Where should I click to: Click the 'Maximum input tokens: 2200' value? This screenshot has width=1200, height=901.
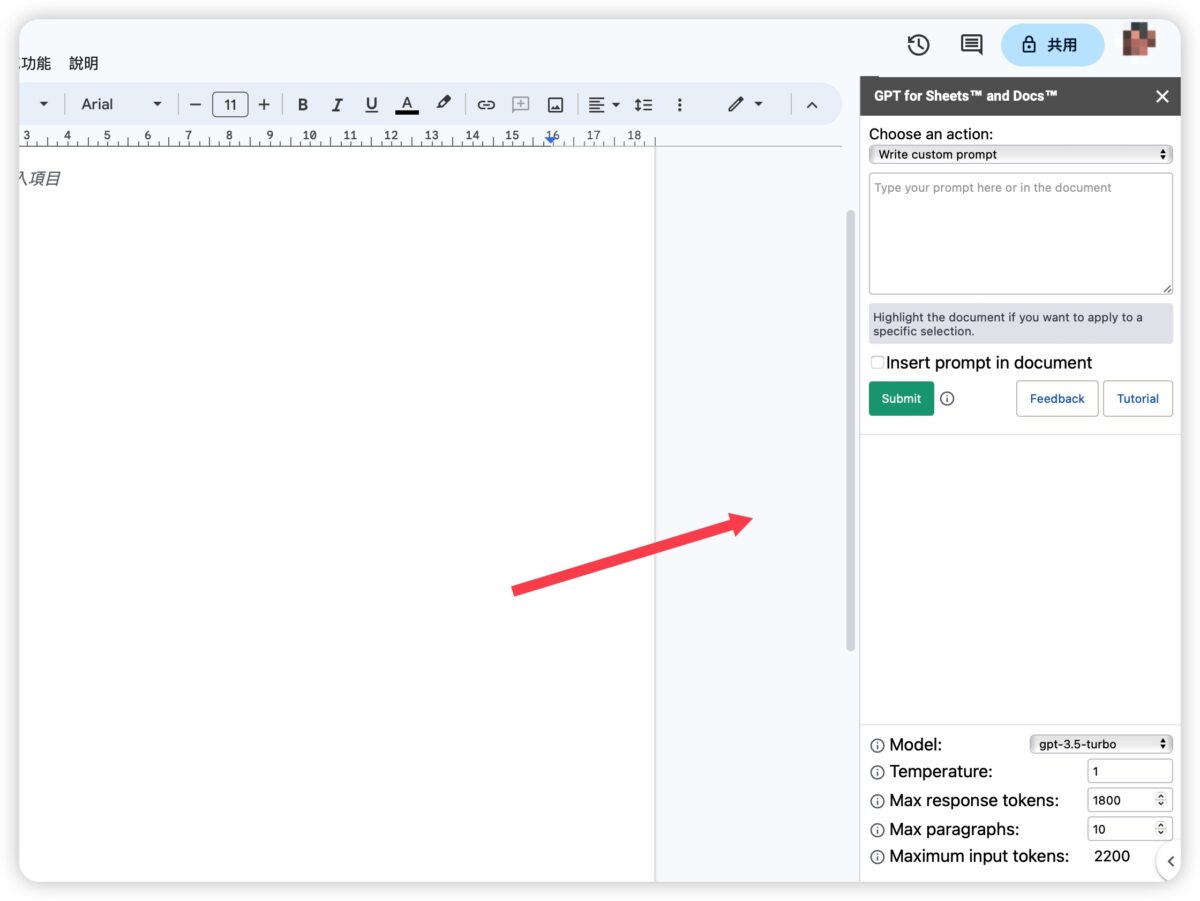[x=1112, y=856]
